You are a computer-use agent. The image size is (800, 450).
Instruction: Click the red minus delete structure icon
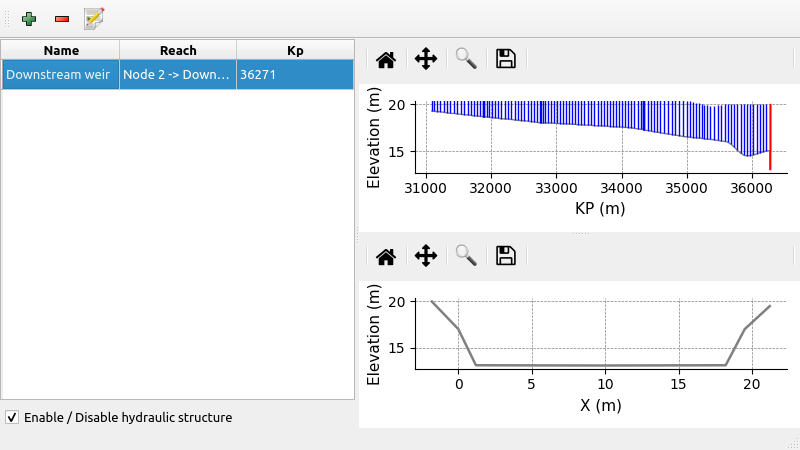pyautogui.click(x=62, y=18)
